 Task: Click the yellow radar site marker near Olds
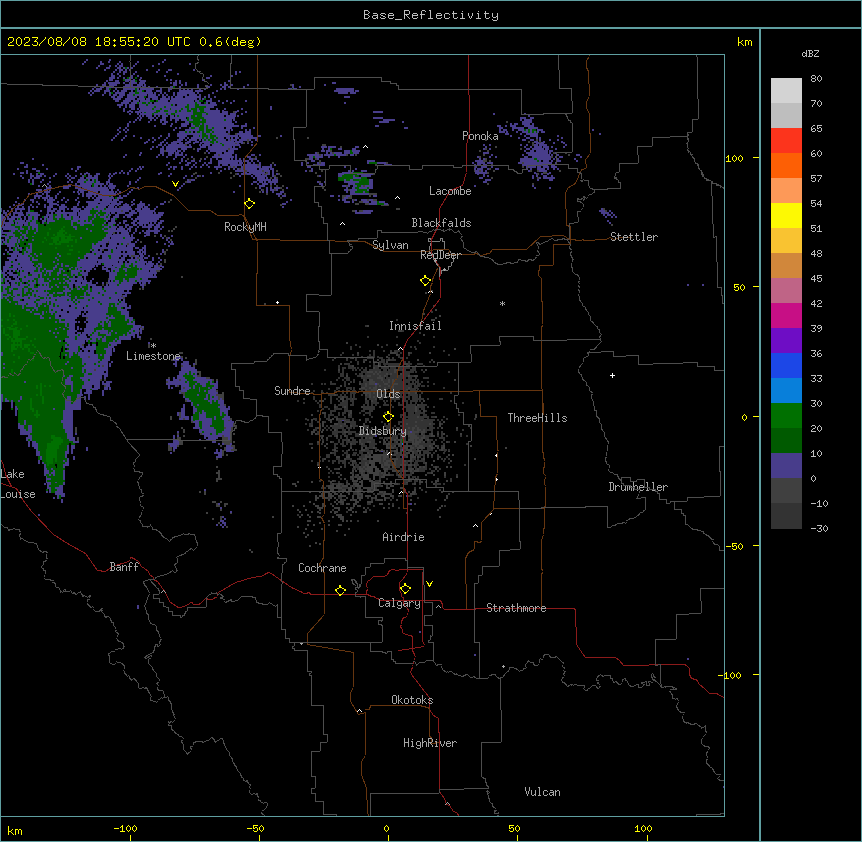[388, 416]
